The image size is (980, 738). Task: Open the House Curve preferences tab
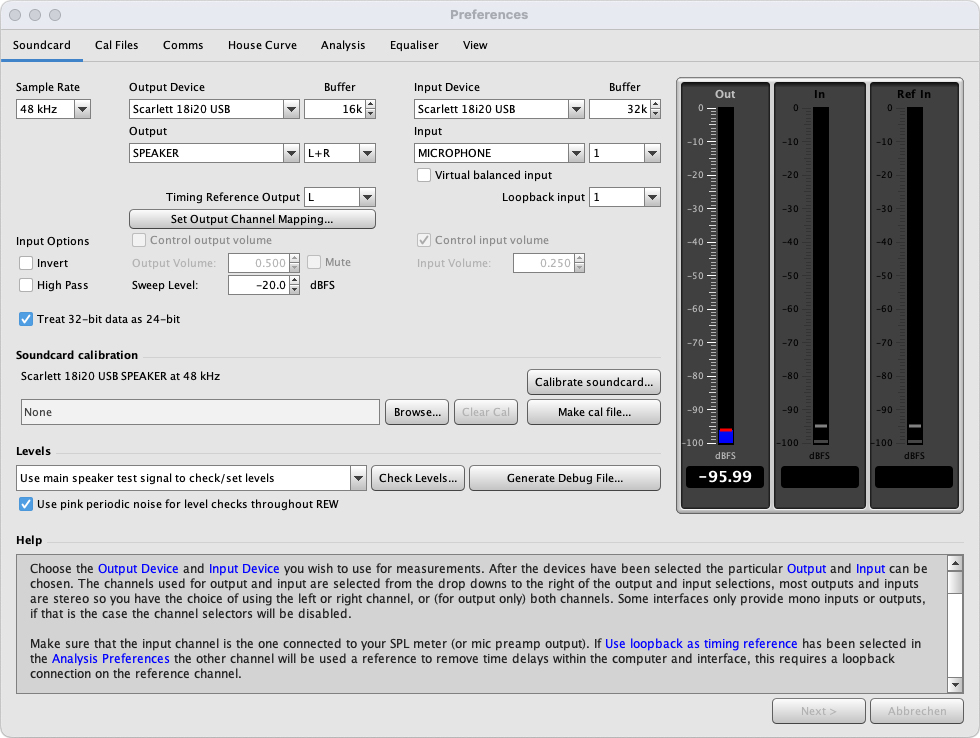click(262, 45)
